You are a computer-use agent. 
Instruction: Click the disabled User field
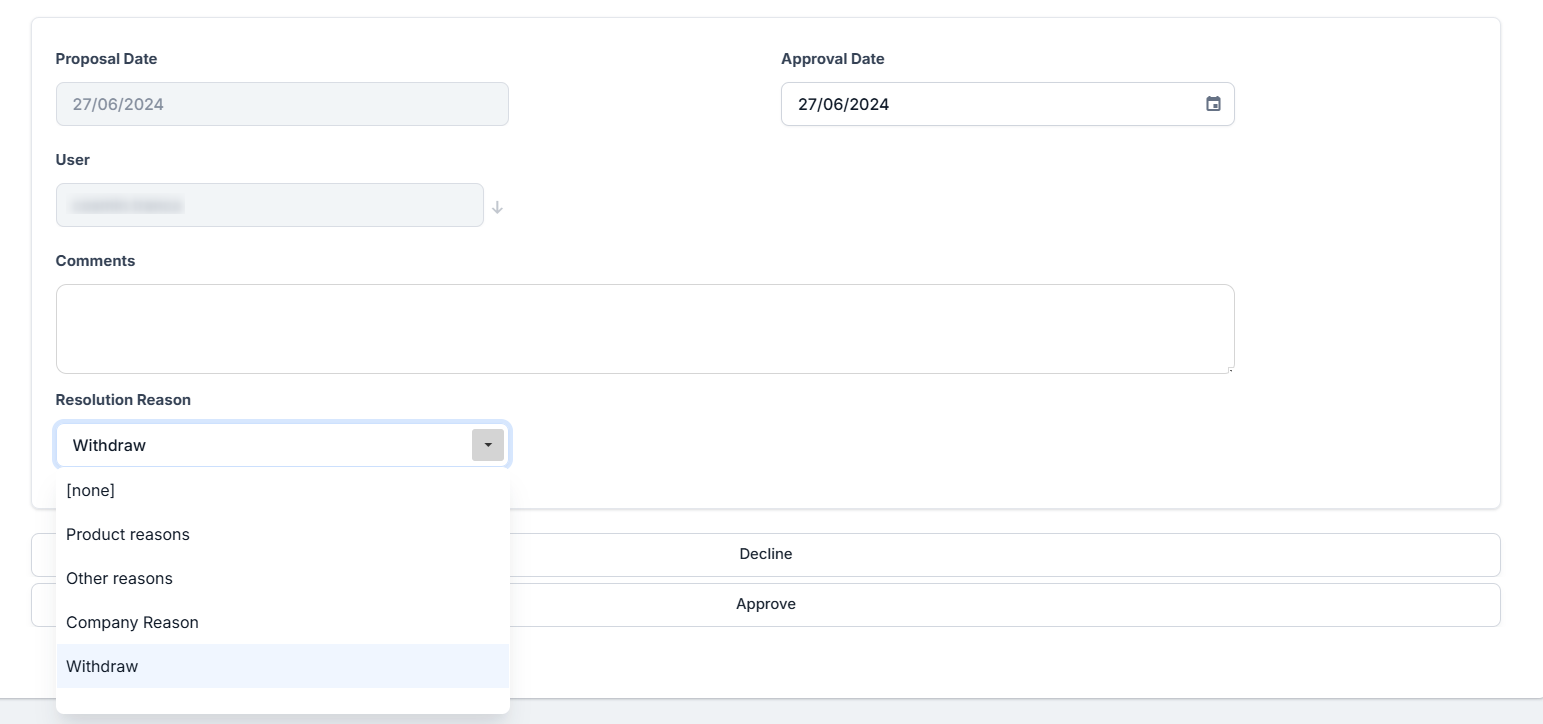(x=269, y=205)
